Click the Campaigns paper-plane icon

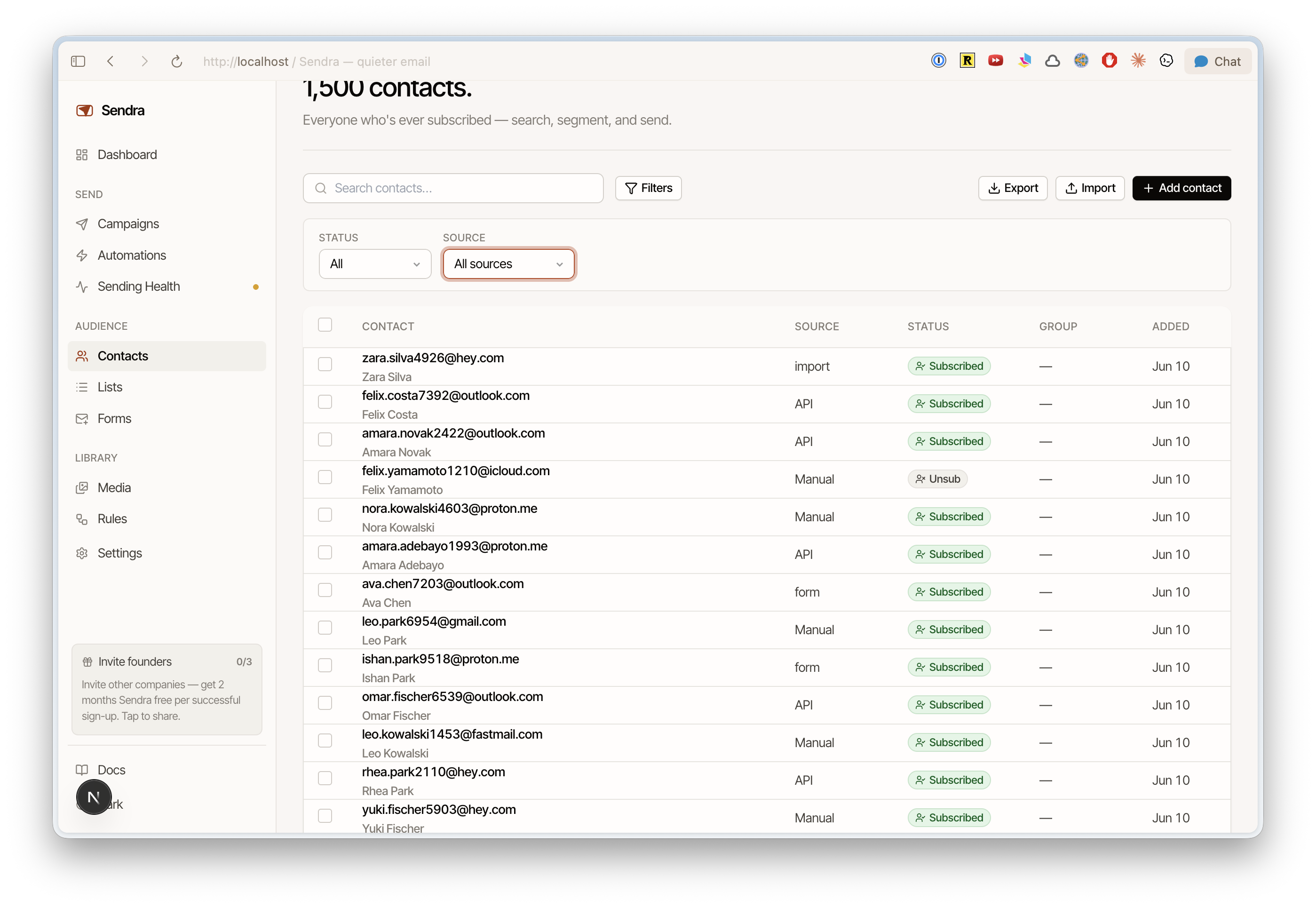82,224
